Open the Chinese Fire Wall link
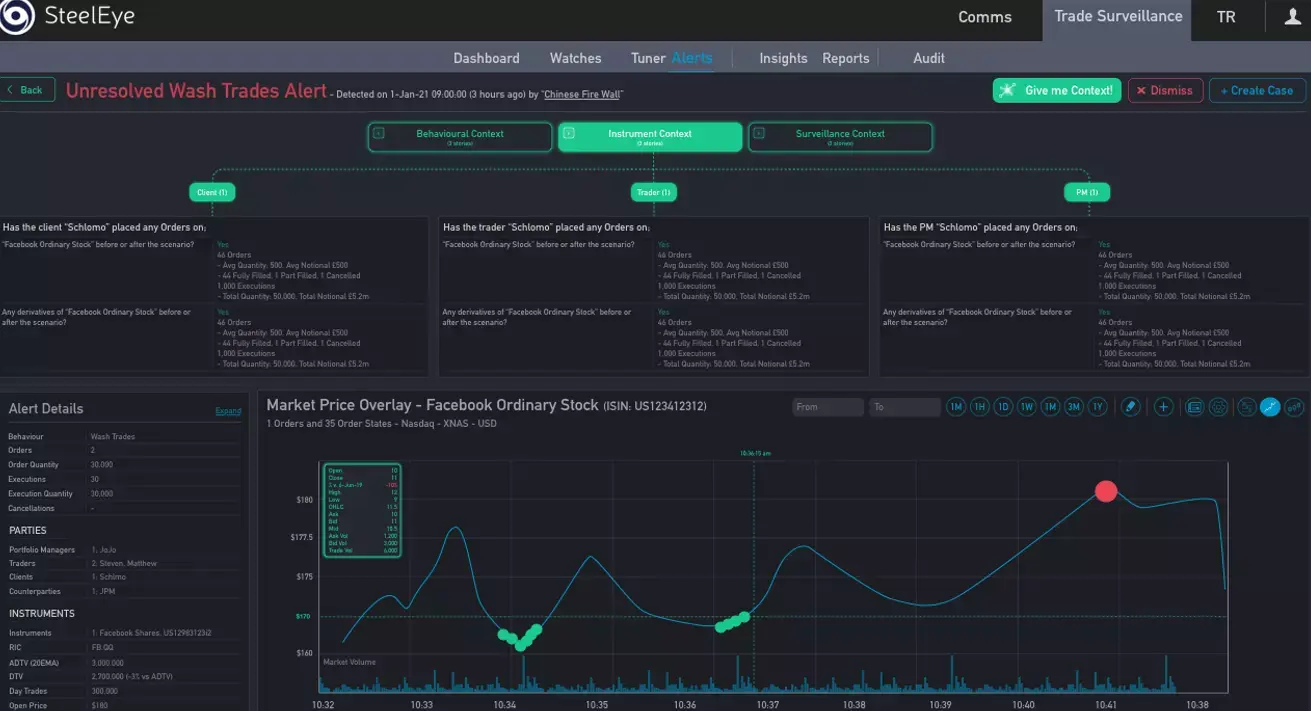Screen dimensions: 1311x711 (x=582, y=94)
